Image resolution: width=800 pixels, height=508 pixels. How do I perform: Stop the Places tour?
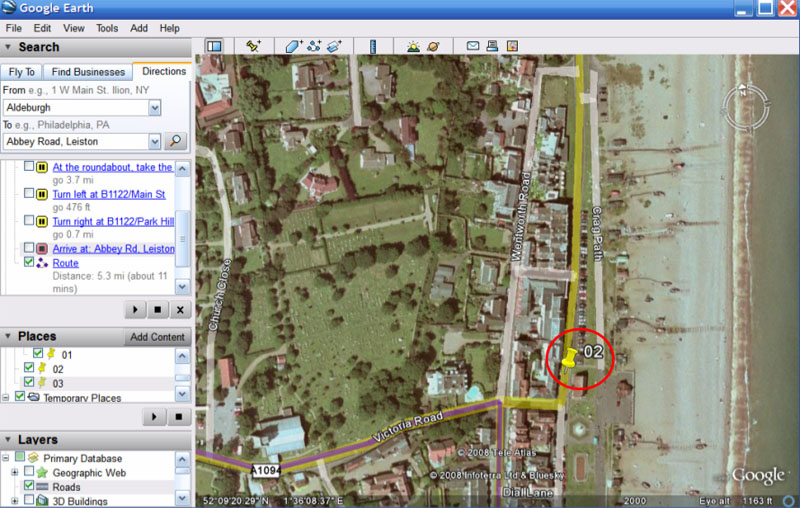(179, 417)
